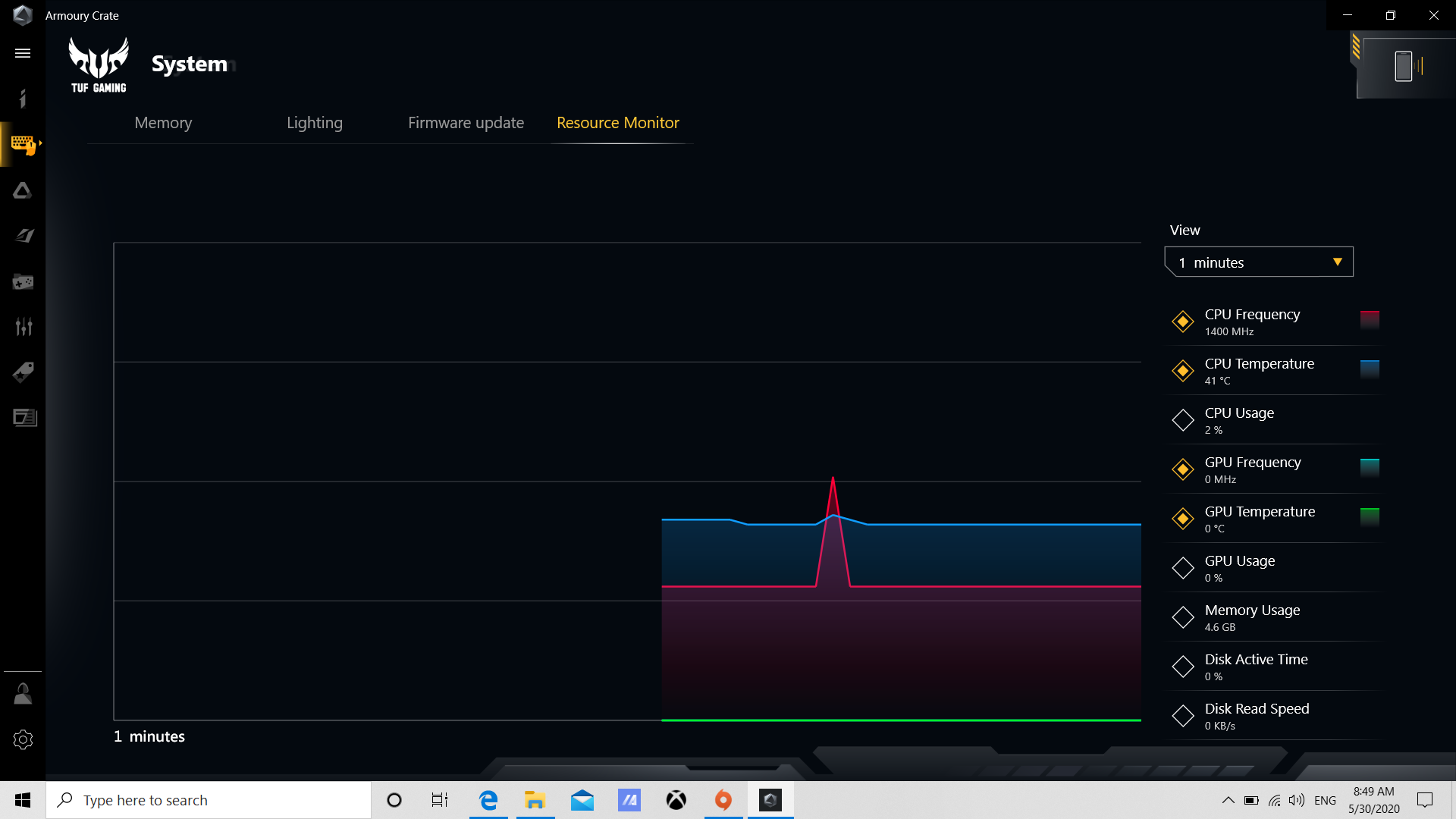Click the Type here to search box
Viewport: 1456px width, 819px height.
[x=209, y=800]
